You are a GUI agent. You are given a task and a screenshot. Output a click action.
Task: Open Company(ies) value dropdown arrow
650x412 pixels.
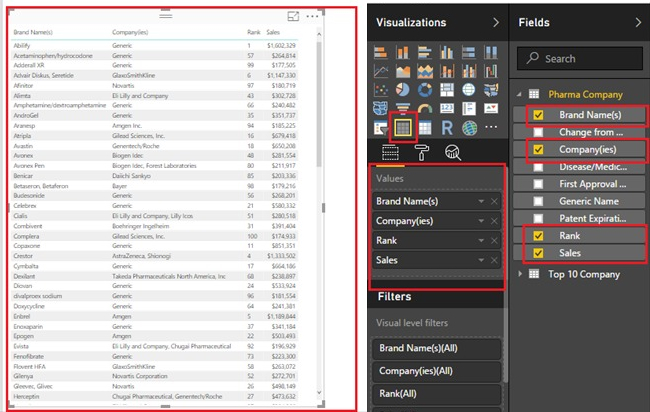[x=481, y=221]
